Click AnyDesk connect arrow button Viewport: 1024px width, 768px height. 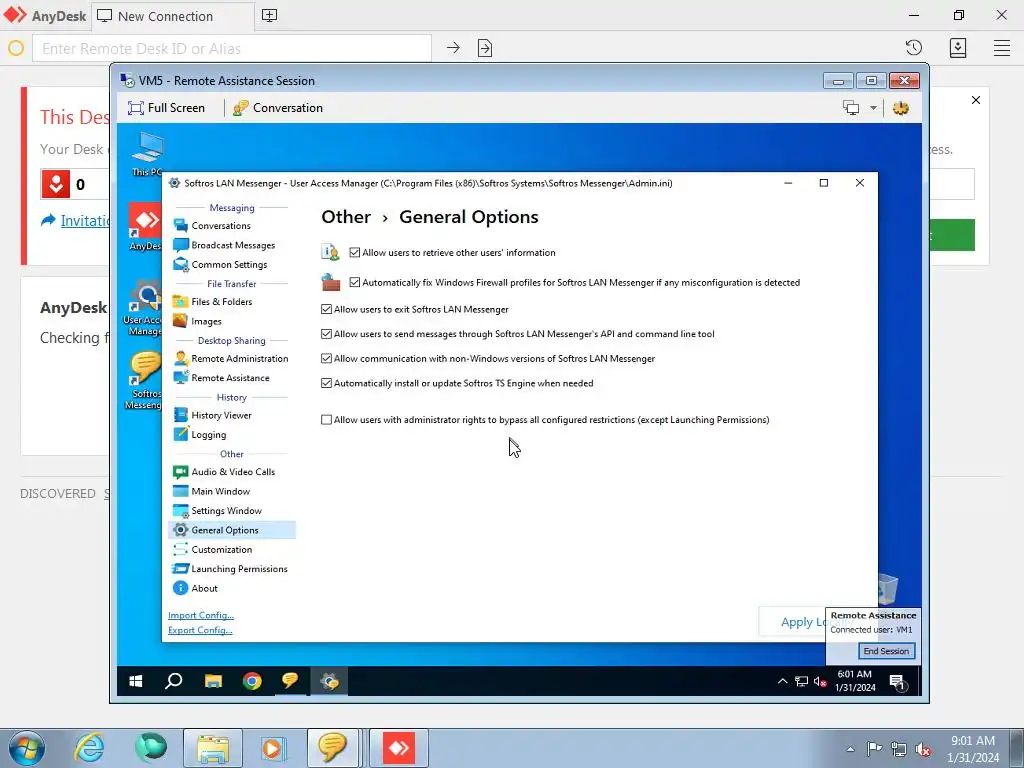pyautogui.click(x=453, y=48)
